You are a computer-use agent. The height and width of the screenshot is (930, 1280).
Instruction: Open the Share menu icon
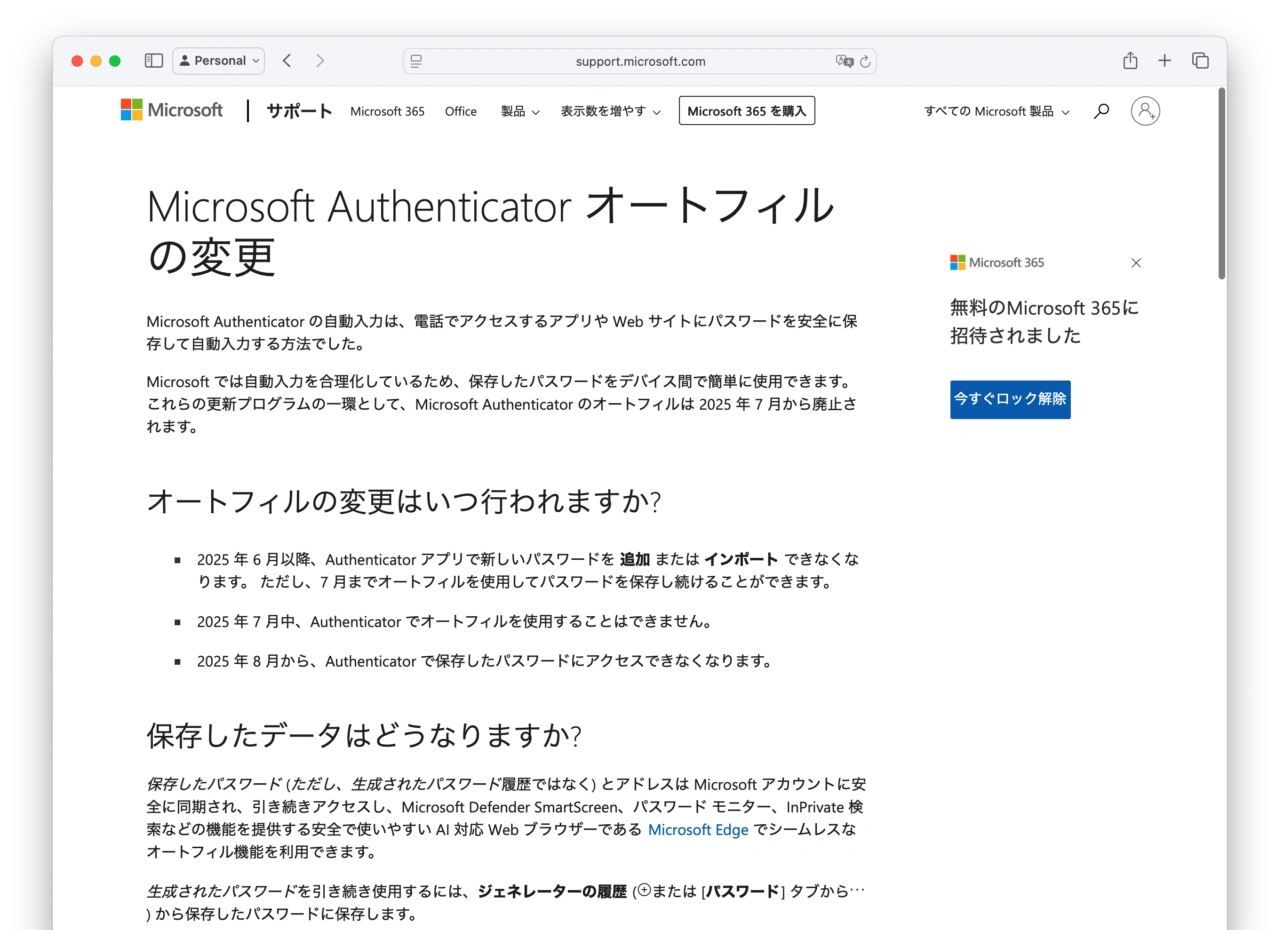(1130, 61)
